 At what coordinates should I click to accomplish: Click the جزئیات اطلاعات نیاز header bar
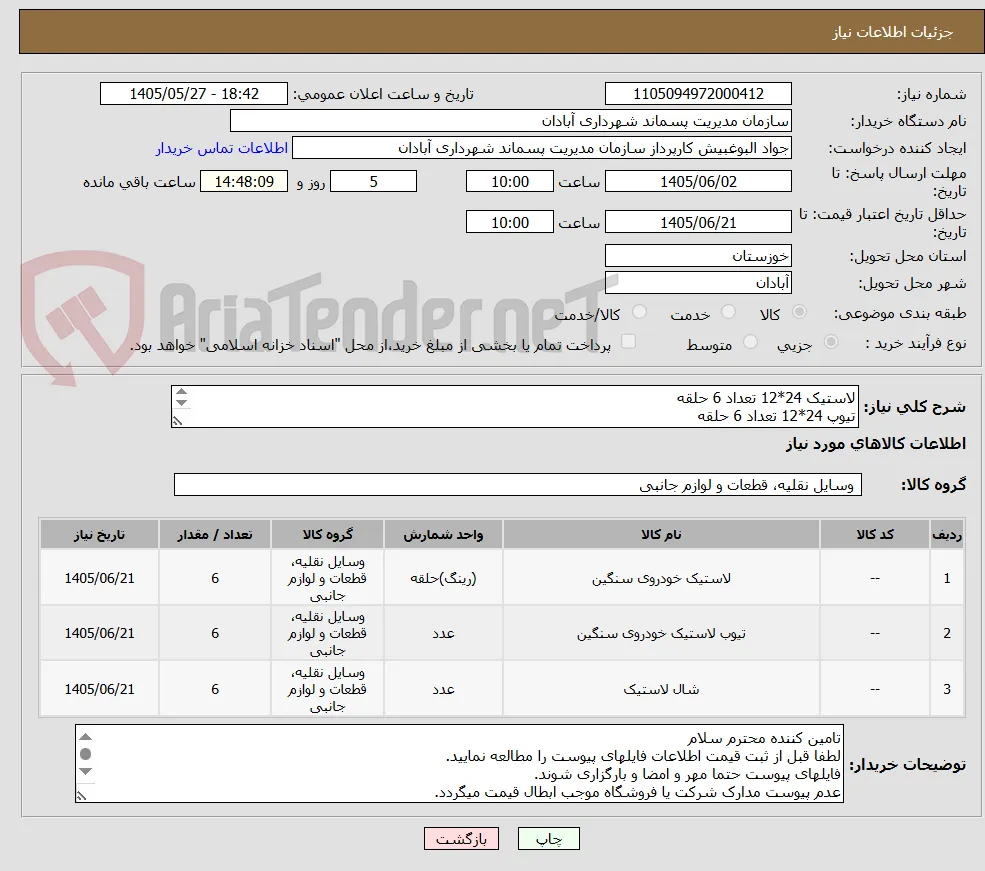click(501, 31)
